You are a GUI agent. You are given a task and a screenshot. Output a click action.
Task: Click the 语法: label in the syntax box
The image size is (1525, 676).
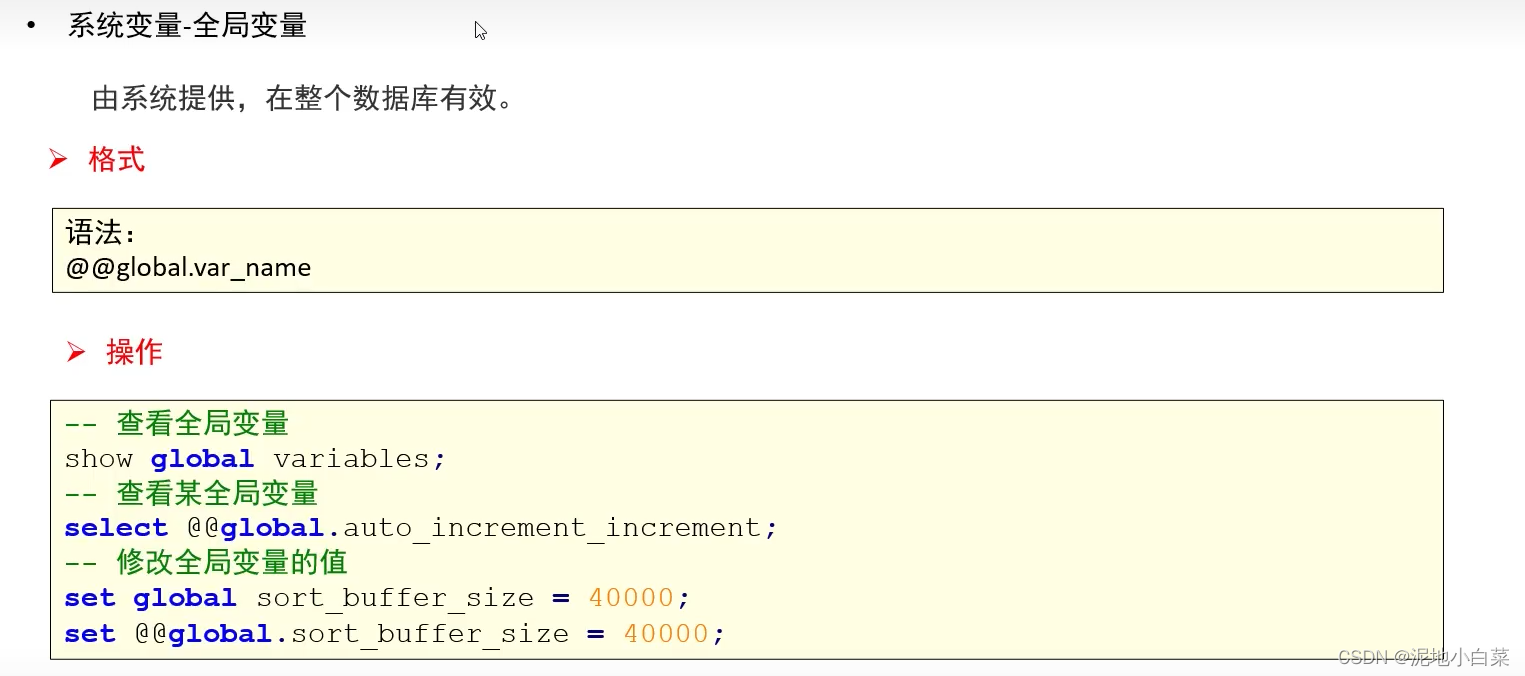[101, 233]
